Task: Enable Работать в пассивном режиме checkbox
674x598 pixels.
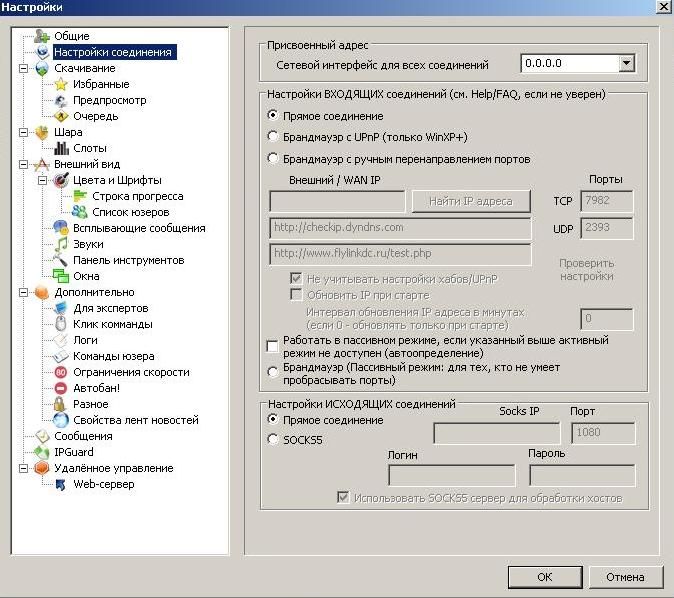Action: point(273,346)
